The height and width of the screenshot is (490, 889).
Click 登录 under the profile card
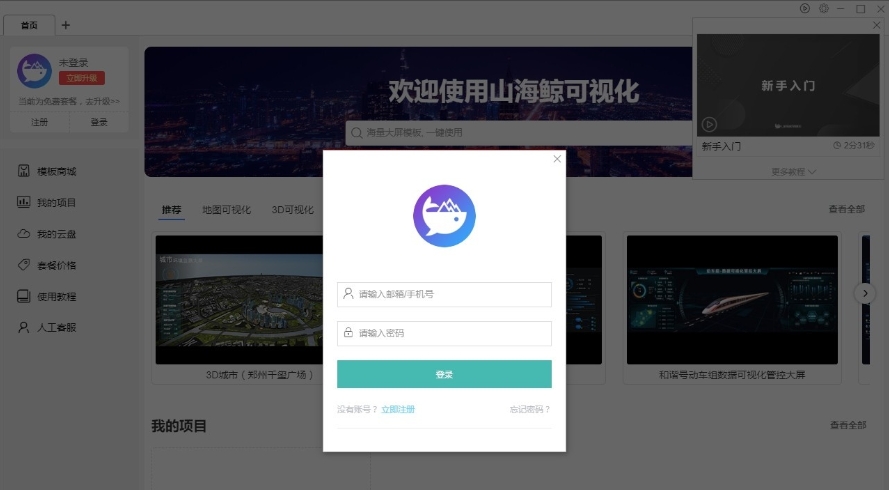[x=99, y=122]
